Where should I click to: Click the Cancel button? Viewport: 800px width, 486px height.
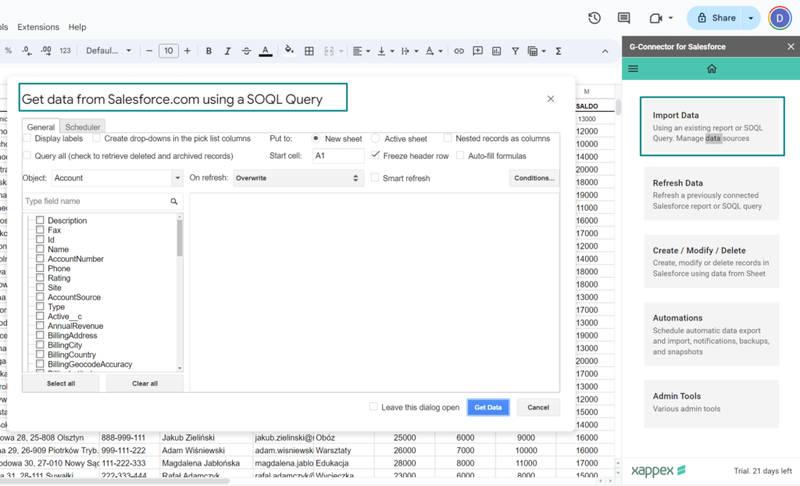point(538,407)
